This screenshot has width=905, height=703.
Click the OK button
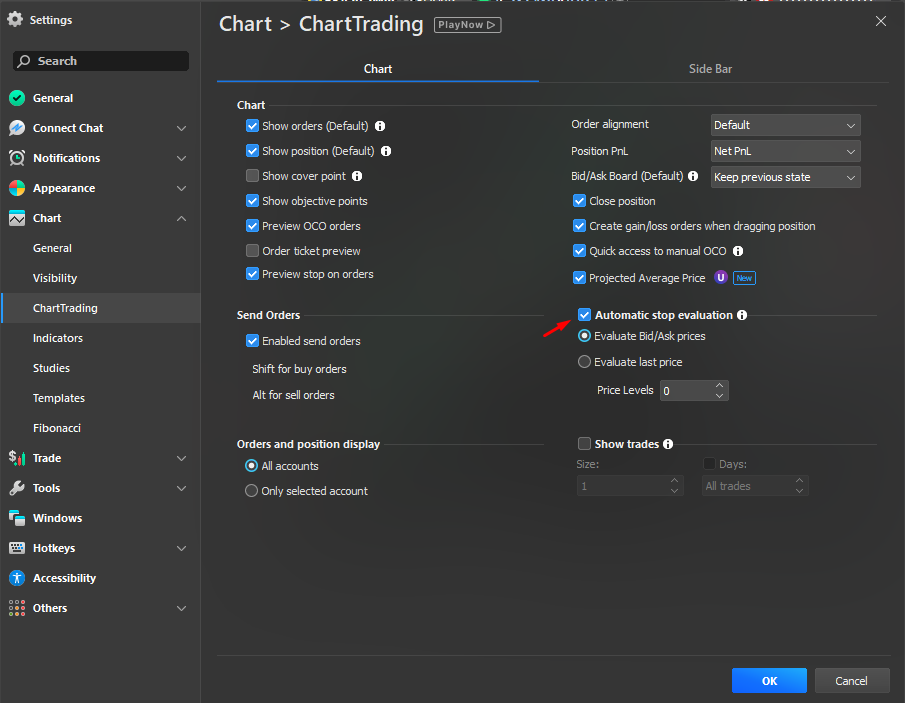click(x=769, y=681)
